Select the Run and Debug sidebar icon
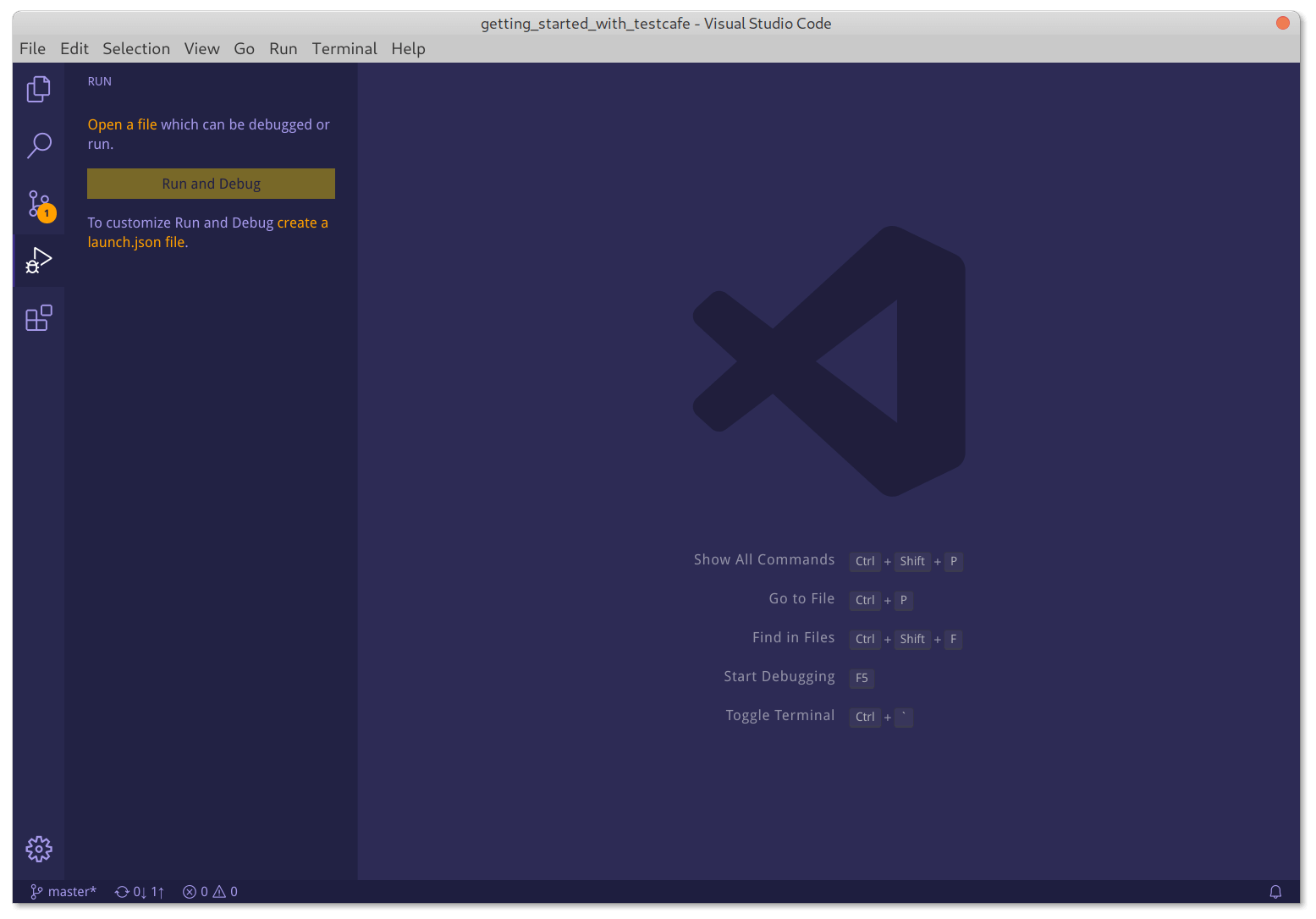 tap(39, 260)
